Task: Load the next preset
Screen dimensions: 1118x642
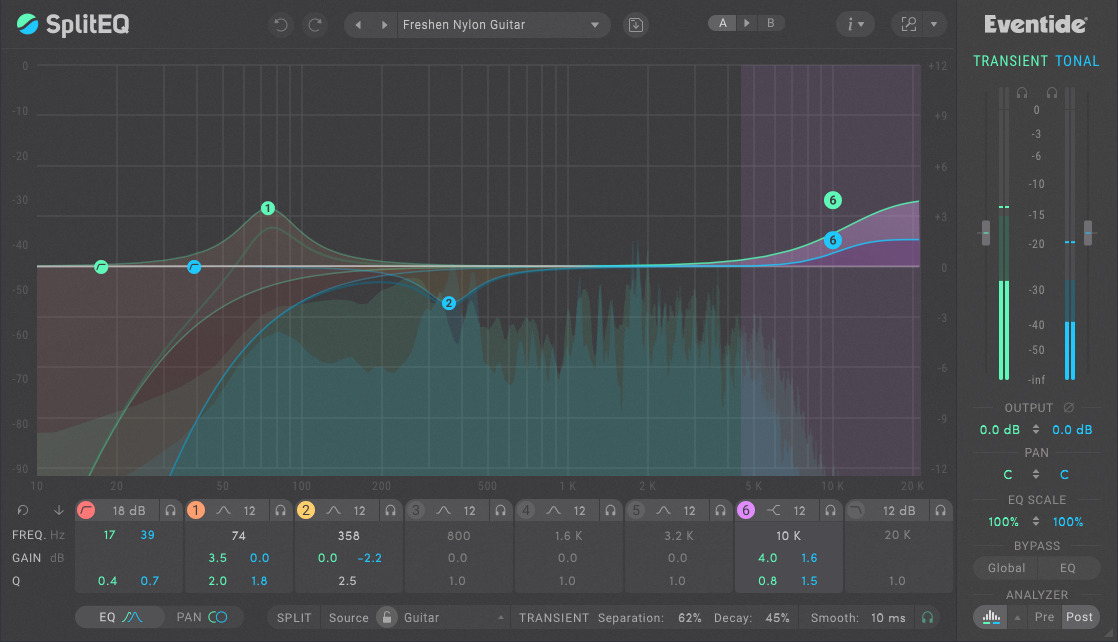Action: pos(384,25)
